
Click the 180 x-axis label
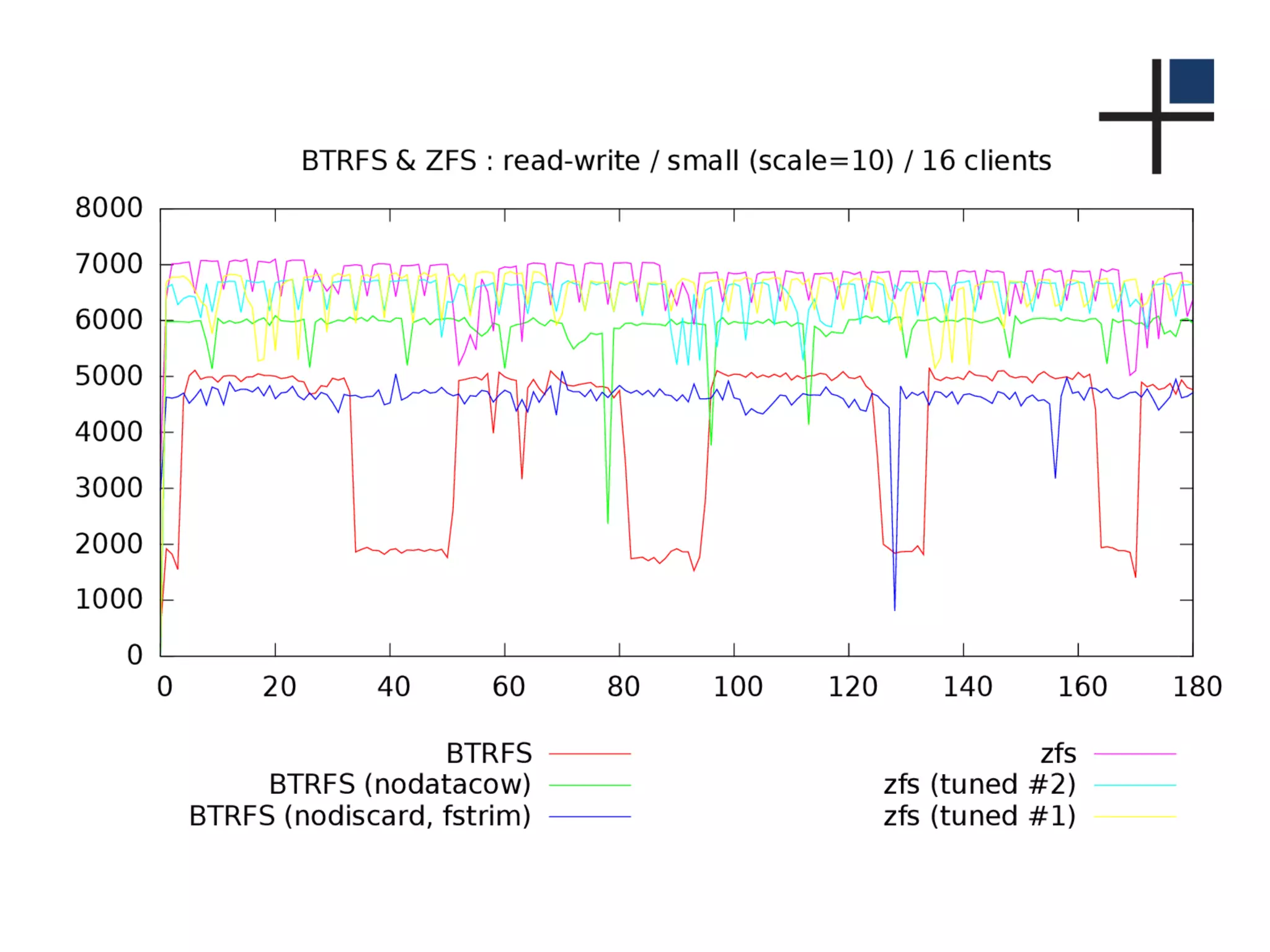click(1197, 687)
